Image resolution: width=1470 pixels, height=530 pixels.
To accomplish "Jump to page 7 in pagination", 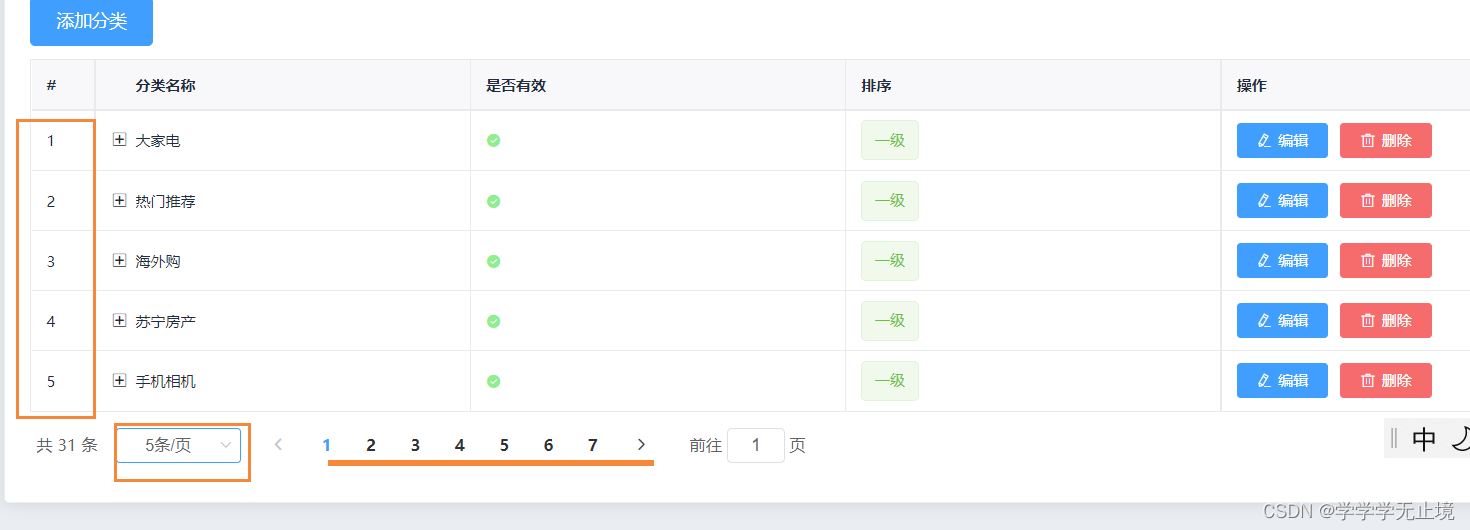I will [592, 446].
